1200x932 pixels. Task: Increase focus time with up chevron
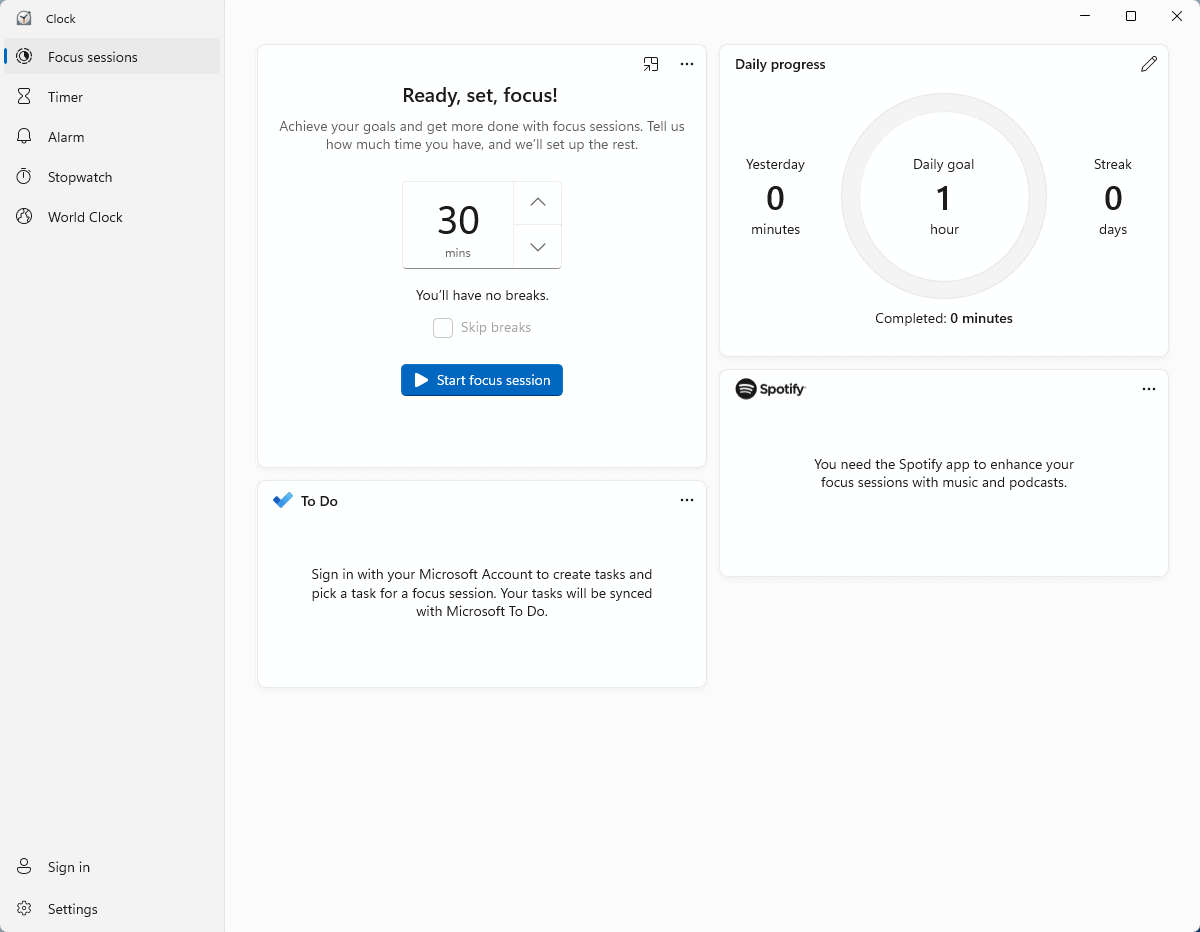coord(538,203)
